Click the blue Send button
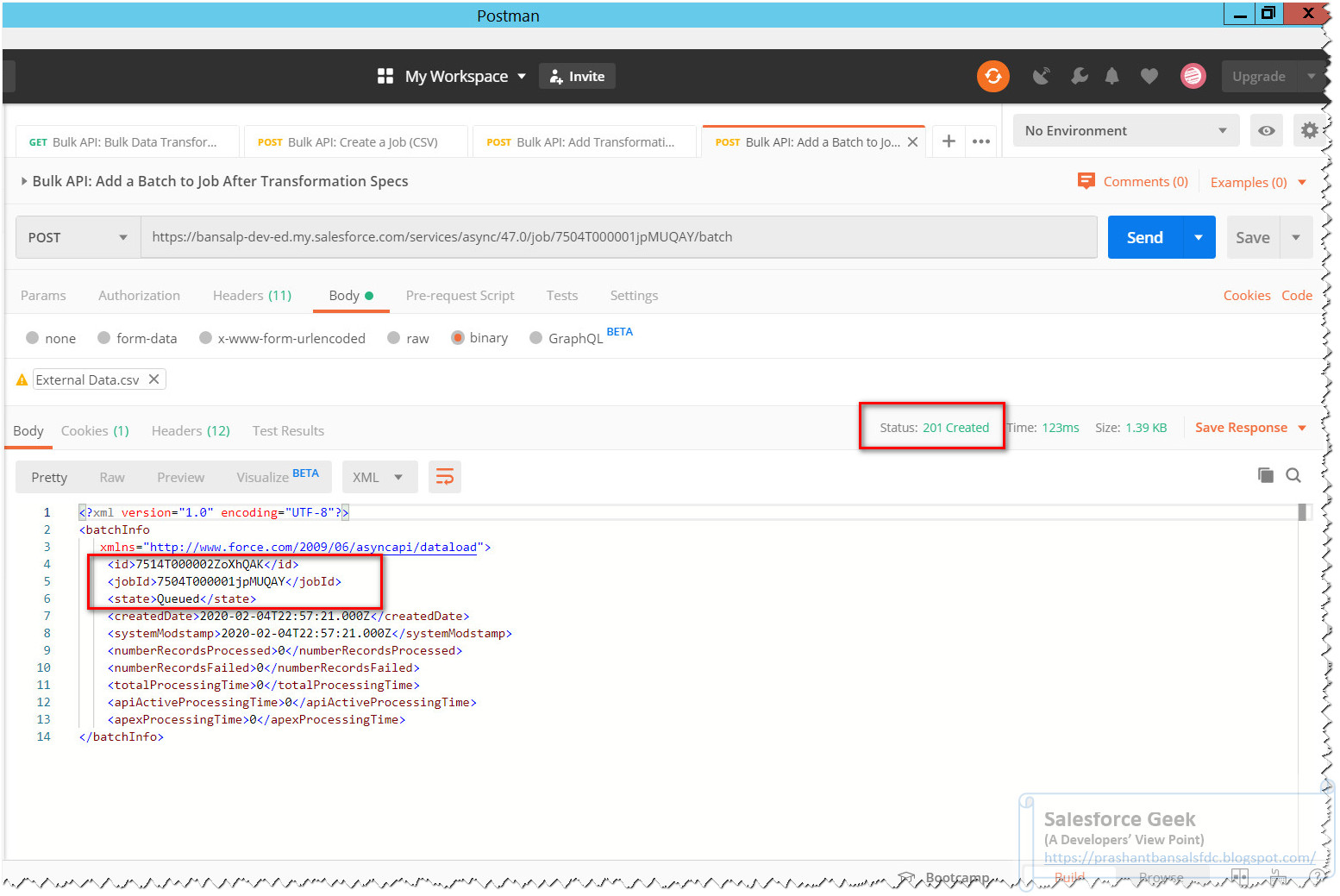The width and height of the screenshot is (1340, 896). click(1144, 237)
